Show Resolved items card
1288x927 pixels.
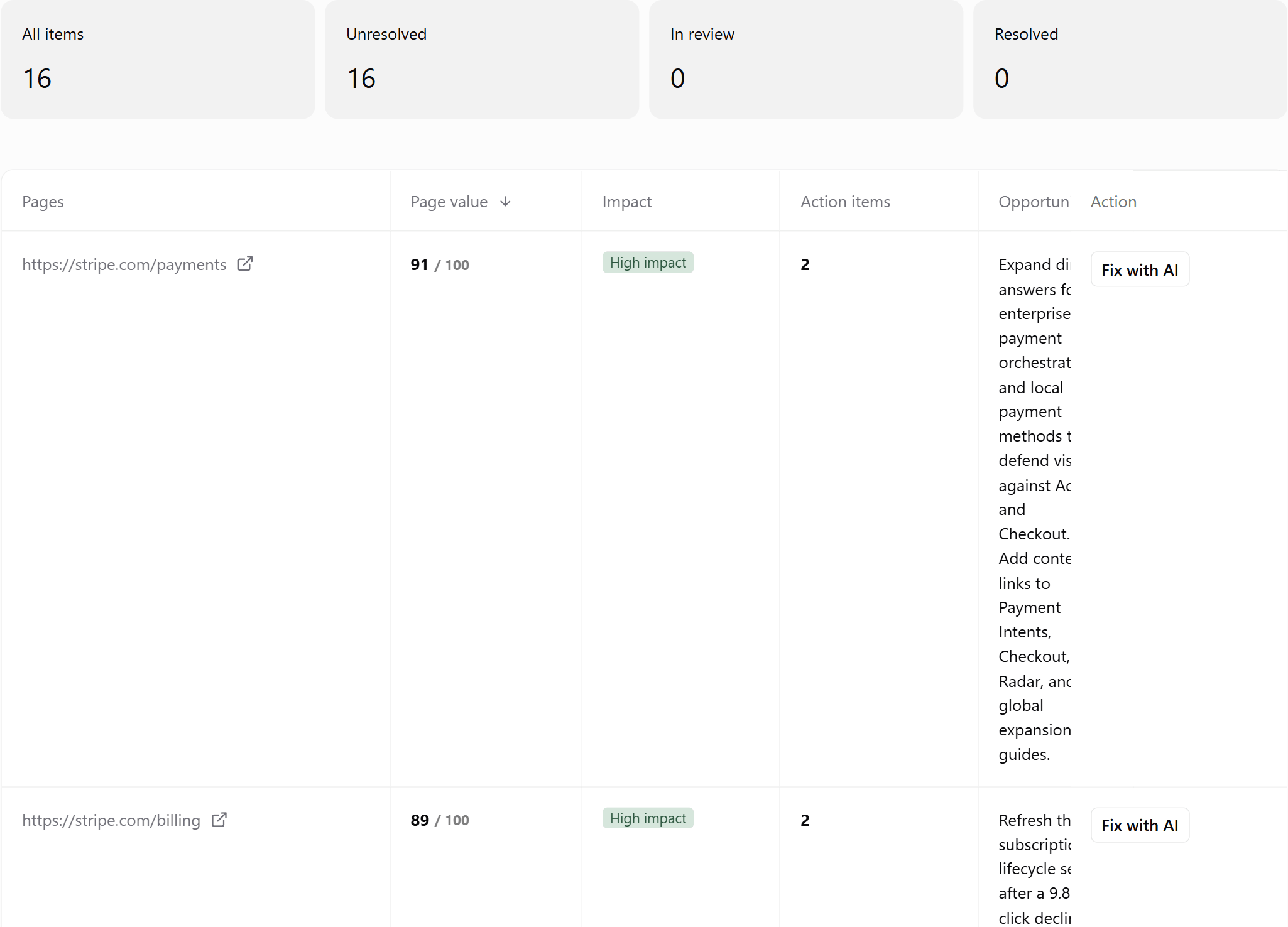pos(1130,60)
